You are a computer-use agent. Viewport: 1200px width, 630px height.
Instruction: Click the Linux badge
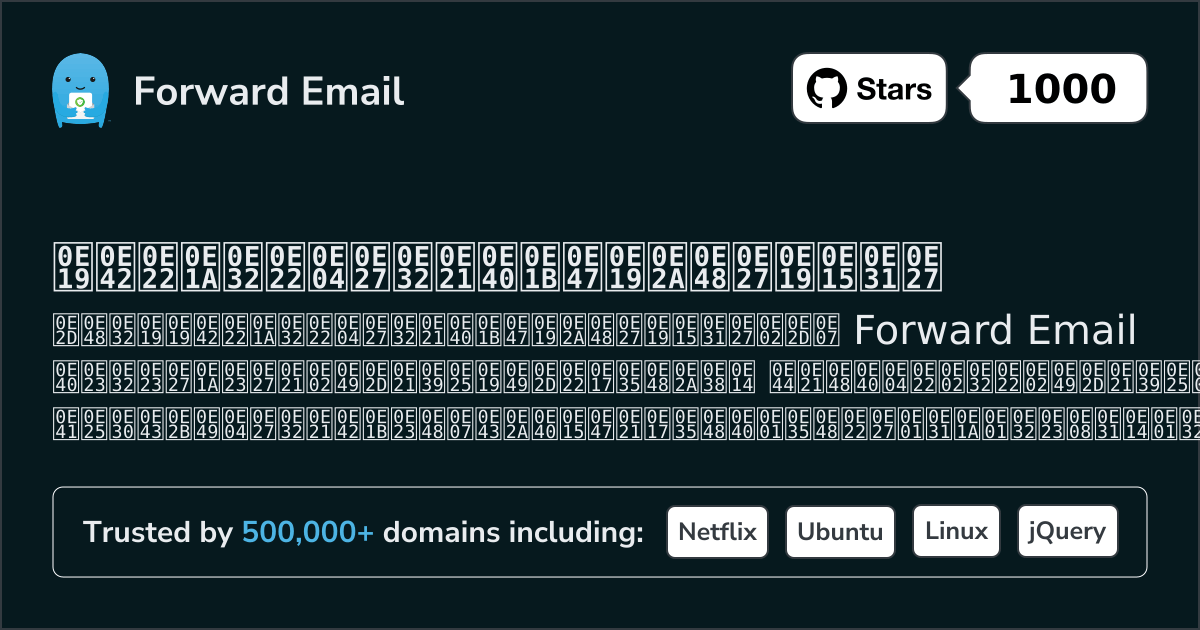(x=956, y=532)
